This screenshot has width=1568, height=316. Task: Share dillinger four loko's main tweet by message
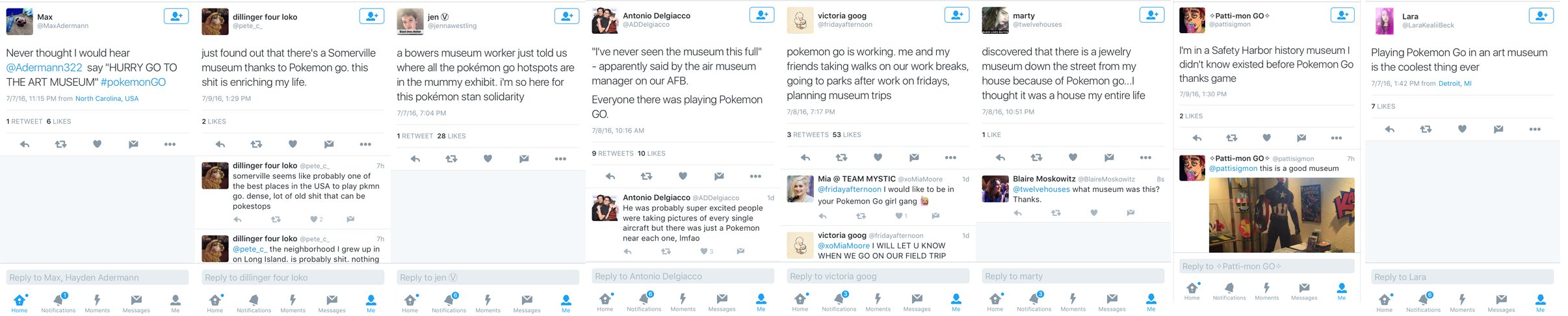pyautogui.click(x=329, y=144)
